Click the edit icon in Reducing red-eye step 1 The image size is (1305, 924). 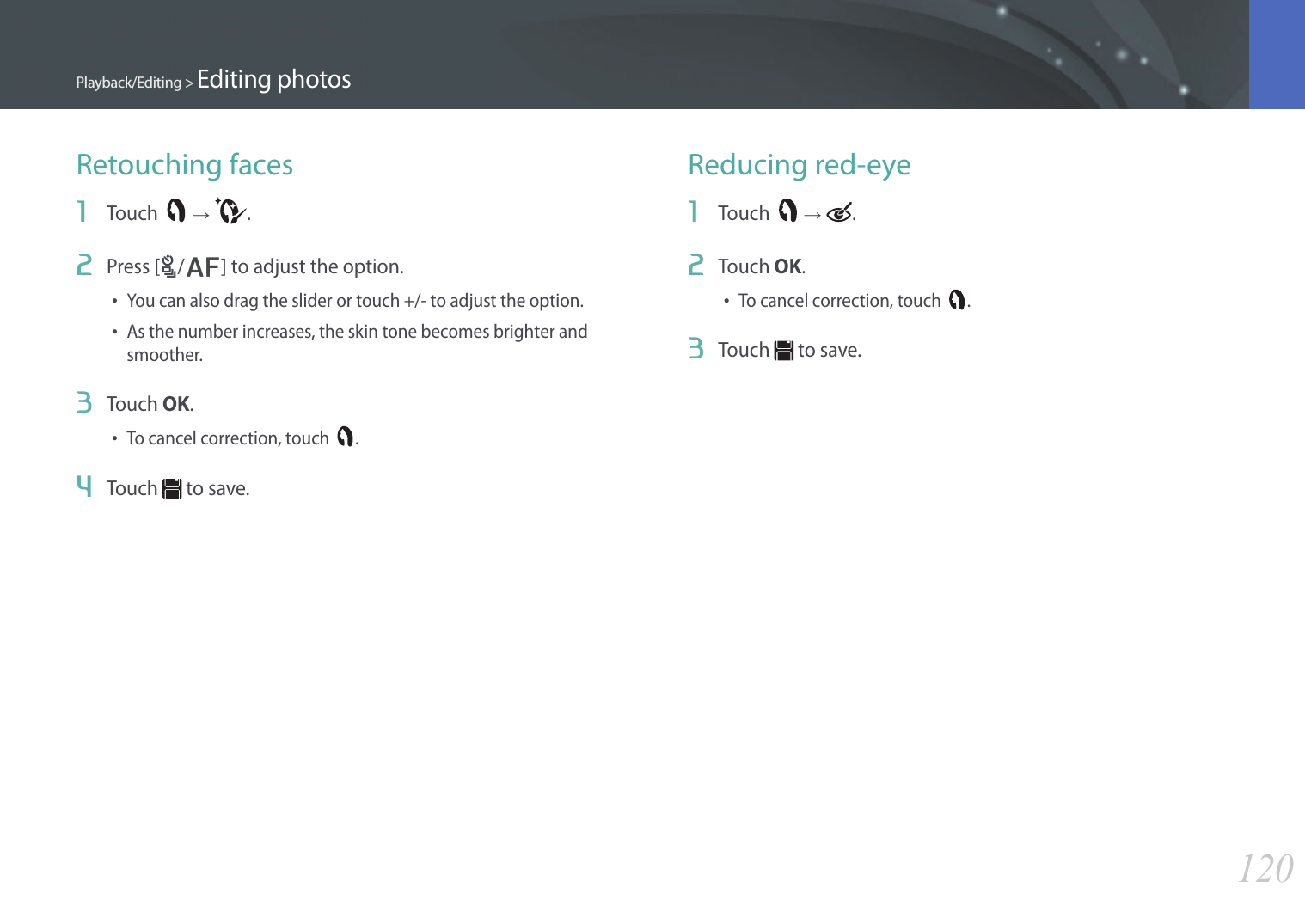[787, 211]
